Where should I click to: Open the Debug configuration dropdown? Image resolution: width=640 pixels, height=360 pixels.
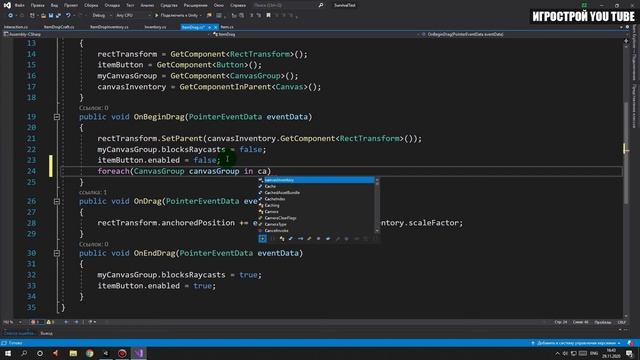[x=101, y=16]
